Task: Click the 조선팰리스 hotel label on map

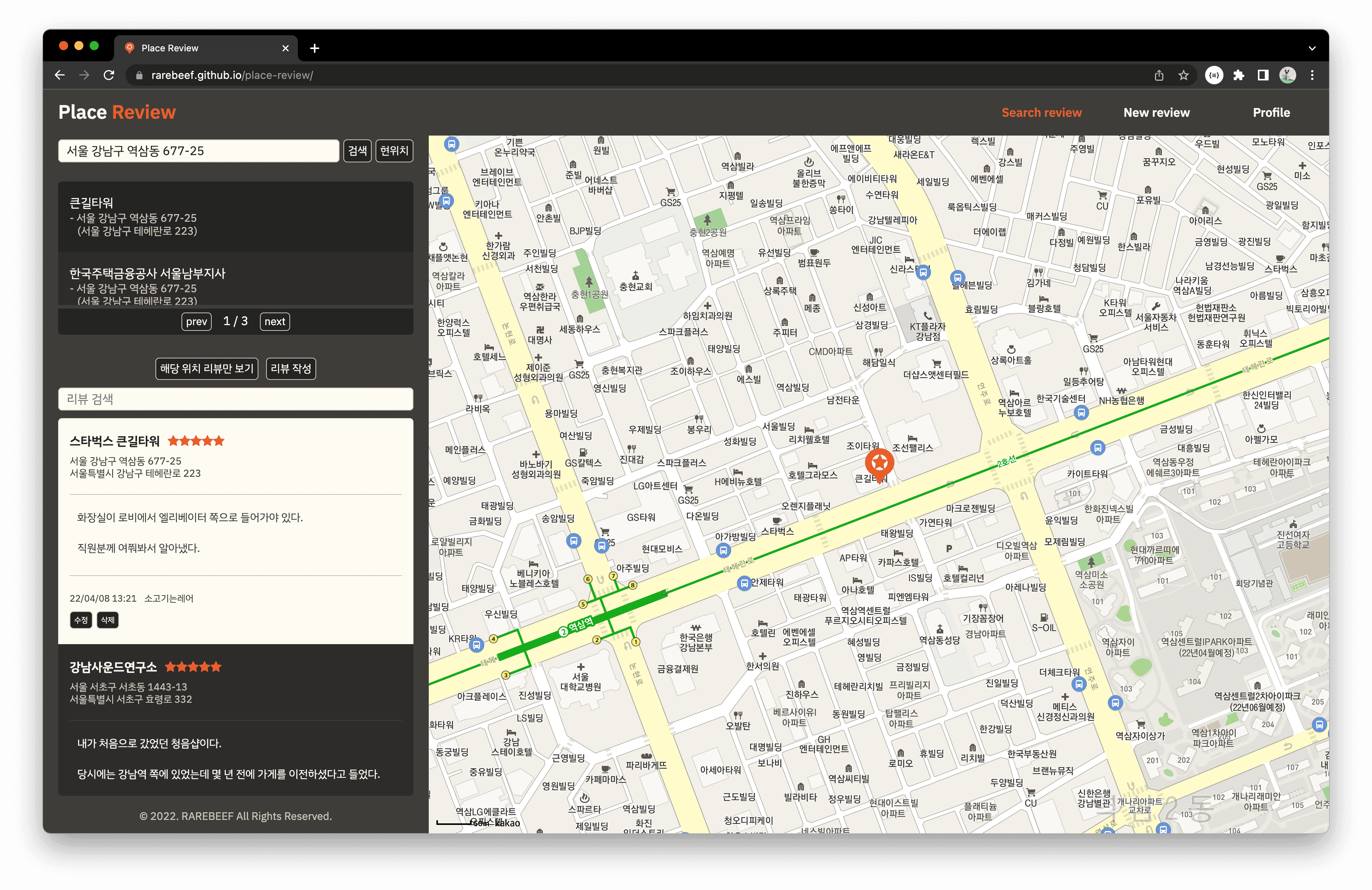Action: coord(912,448)
